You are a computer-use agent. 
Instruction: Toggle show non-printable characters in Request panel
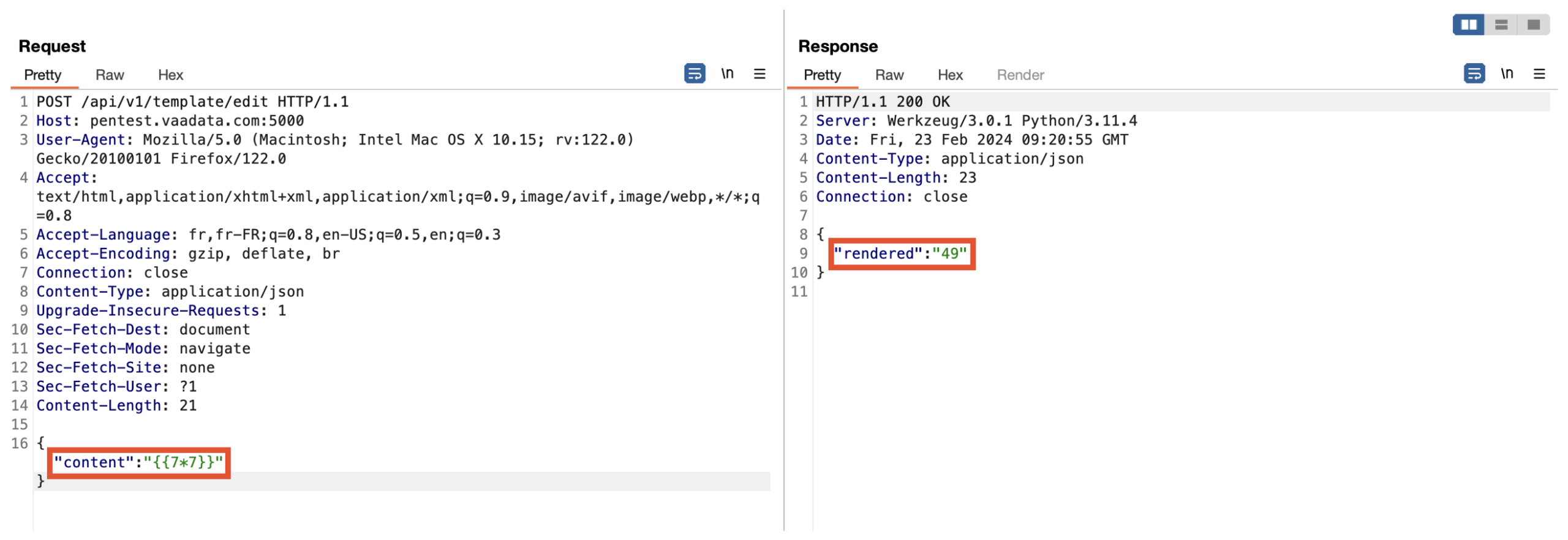coord(726,73)
